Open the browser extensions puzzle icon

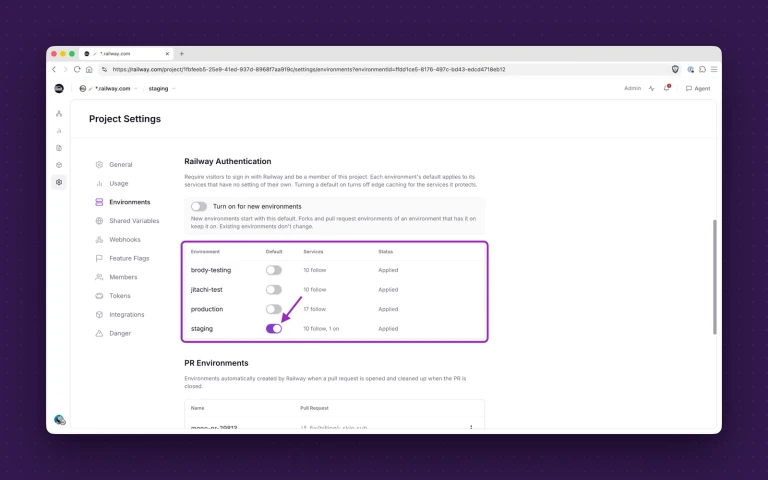[702, 70]
